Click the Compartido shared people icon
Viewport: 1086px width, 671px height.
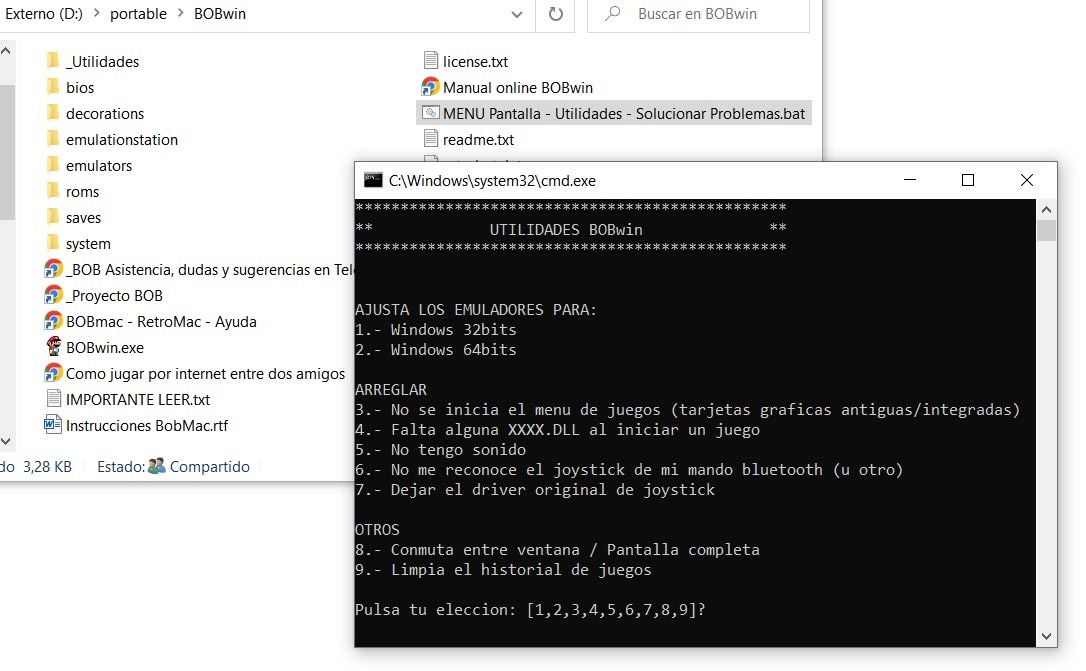click(x=157, y=466)
